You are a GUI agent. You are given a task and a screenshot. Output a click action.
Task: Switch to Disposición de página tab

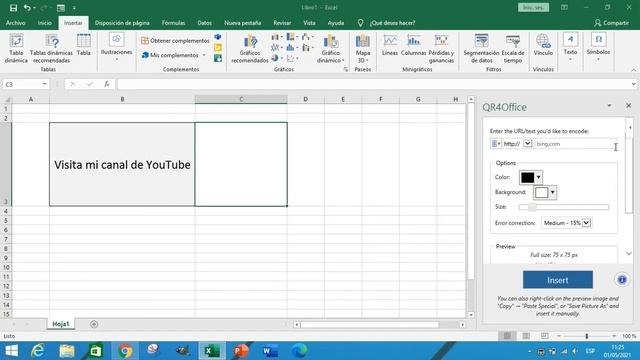pyautogui.click(x=122, y=23)
